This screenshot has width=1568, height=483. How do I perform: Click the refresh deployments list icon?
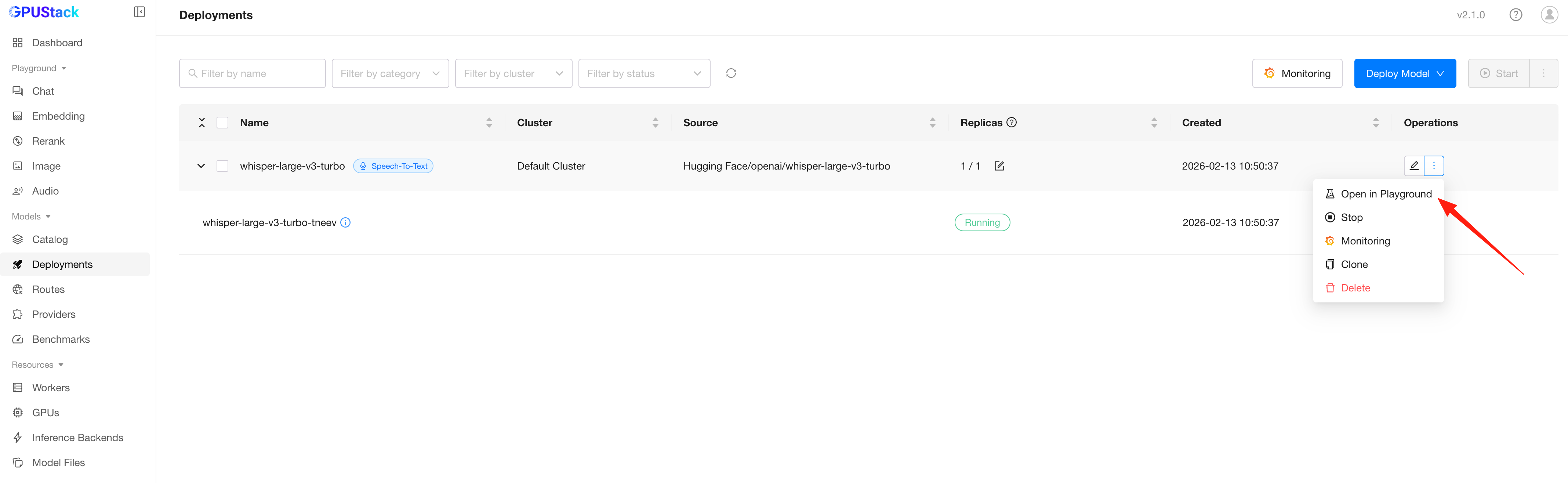[x=731, y=73]
